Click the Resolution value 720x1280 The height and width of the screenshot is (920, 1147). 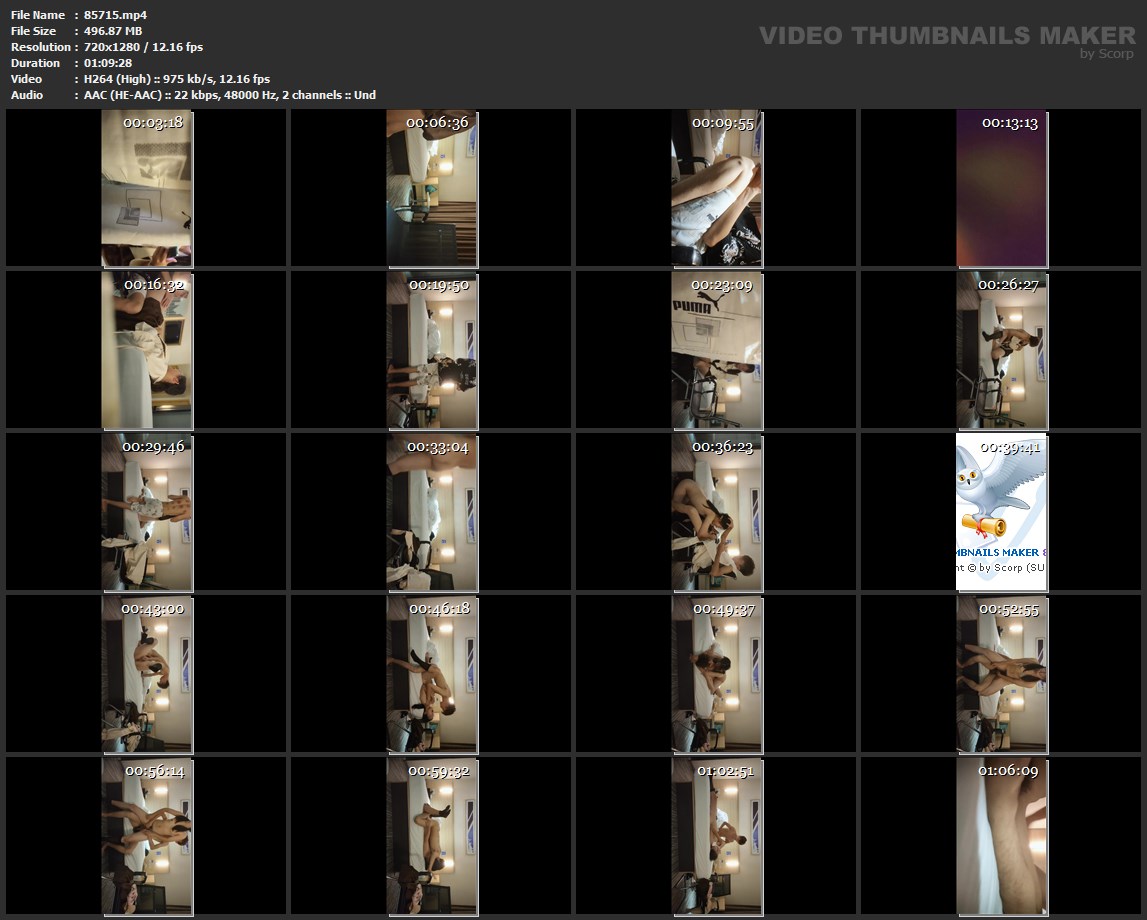click(x=115, y=47)
